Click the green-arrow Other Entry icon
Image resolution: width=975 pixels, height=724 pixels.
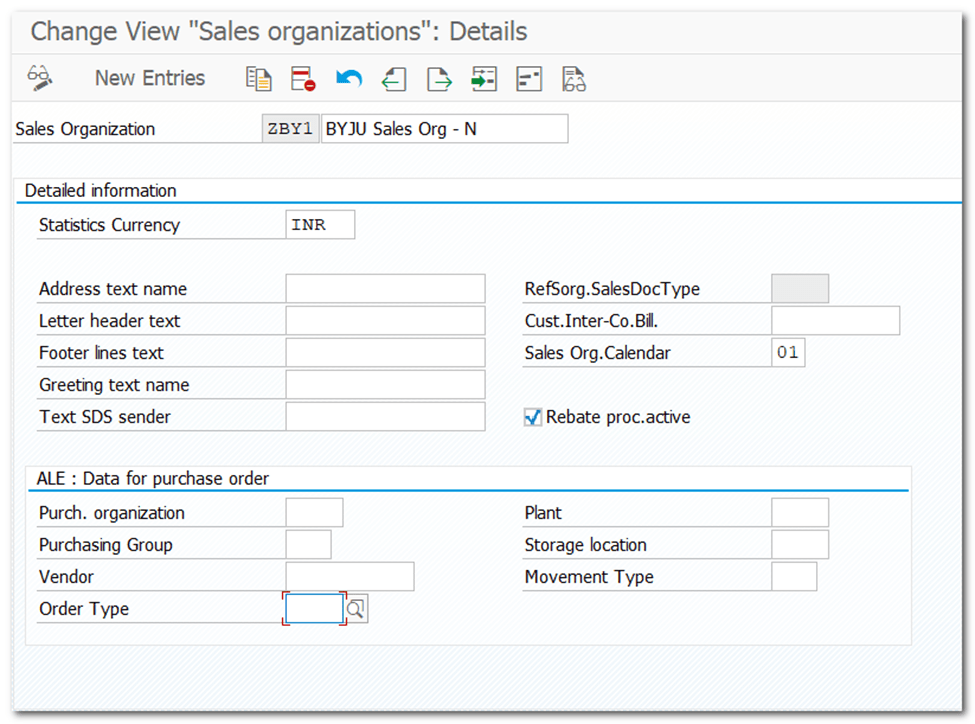(x=484, y=79)
